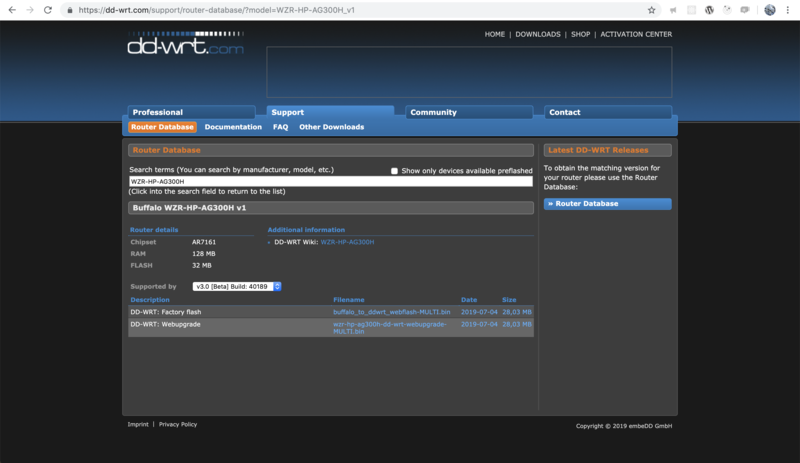Open the HOME link in top navigation
Screen dimensions: 800x463
coord(494,34)
